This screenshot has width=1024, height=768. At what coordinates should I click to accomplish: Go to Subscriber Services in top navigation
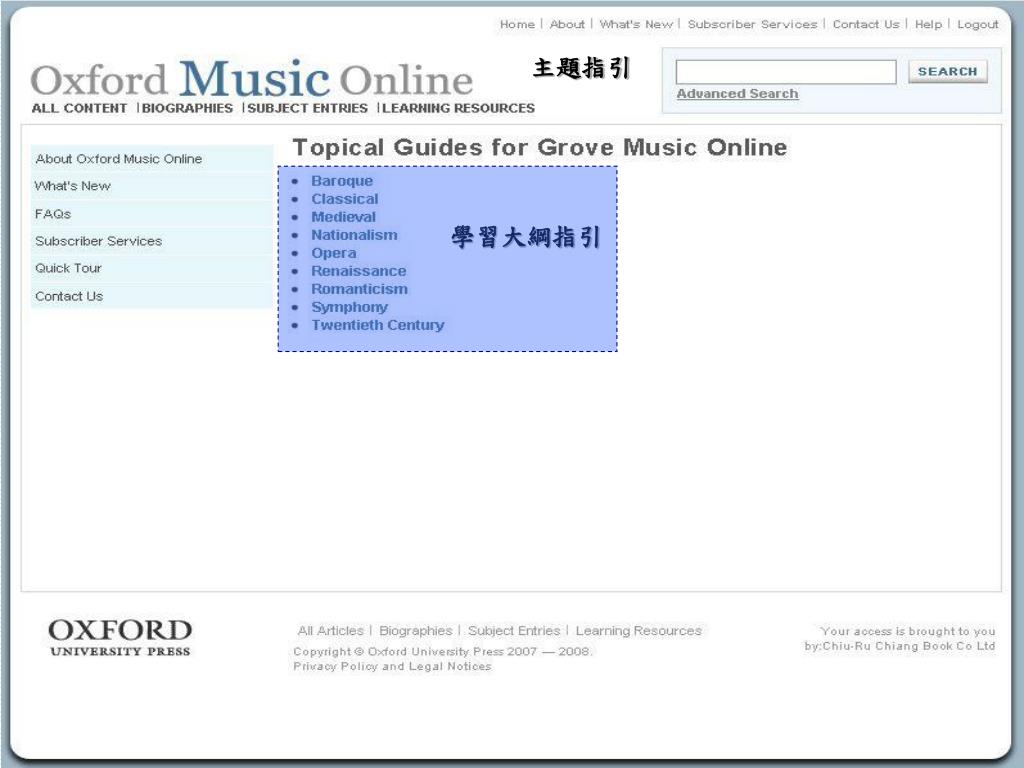click(752, 24)
